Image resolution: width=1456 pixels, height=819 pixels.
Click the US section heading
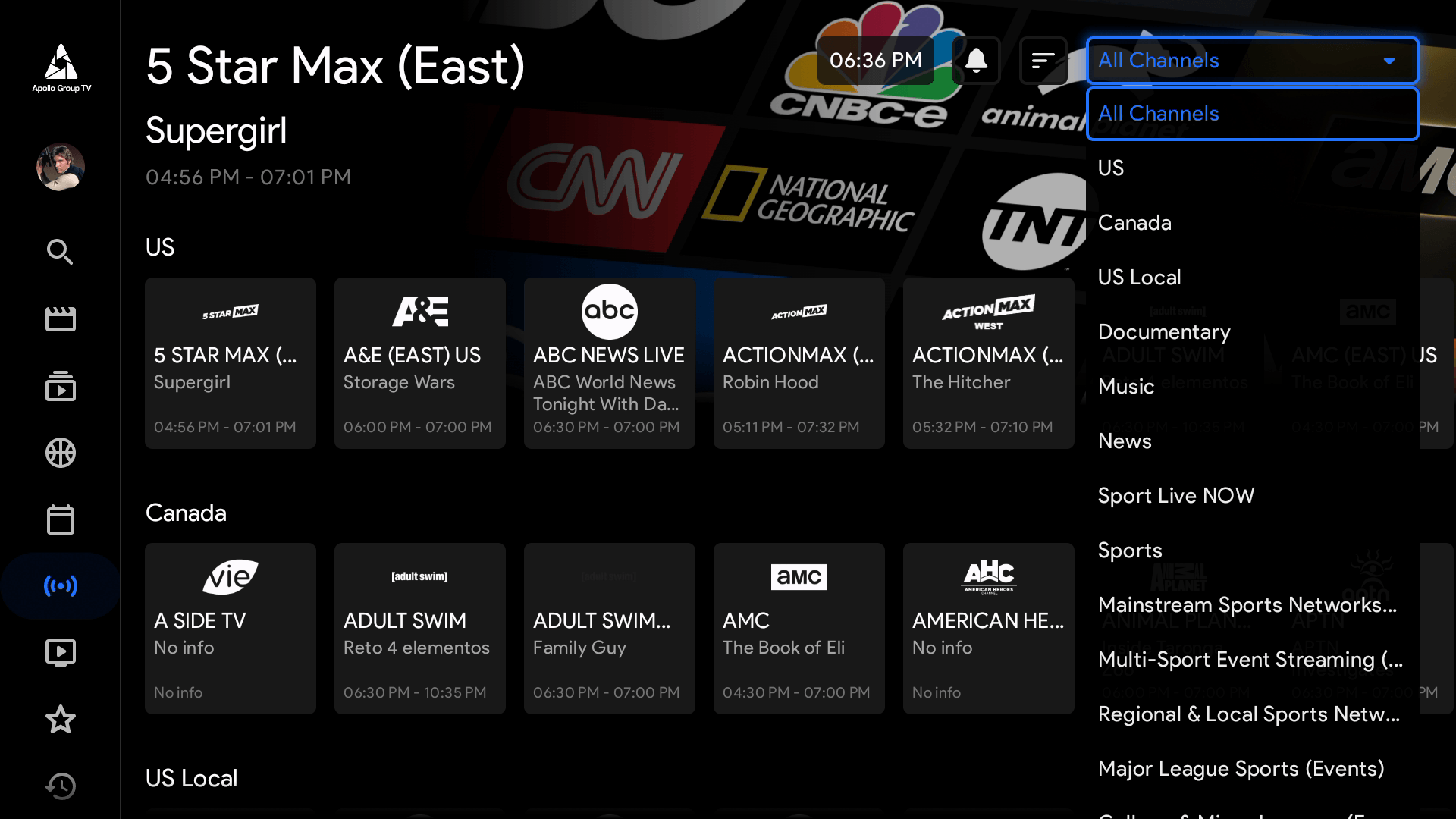(160, 247)
